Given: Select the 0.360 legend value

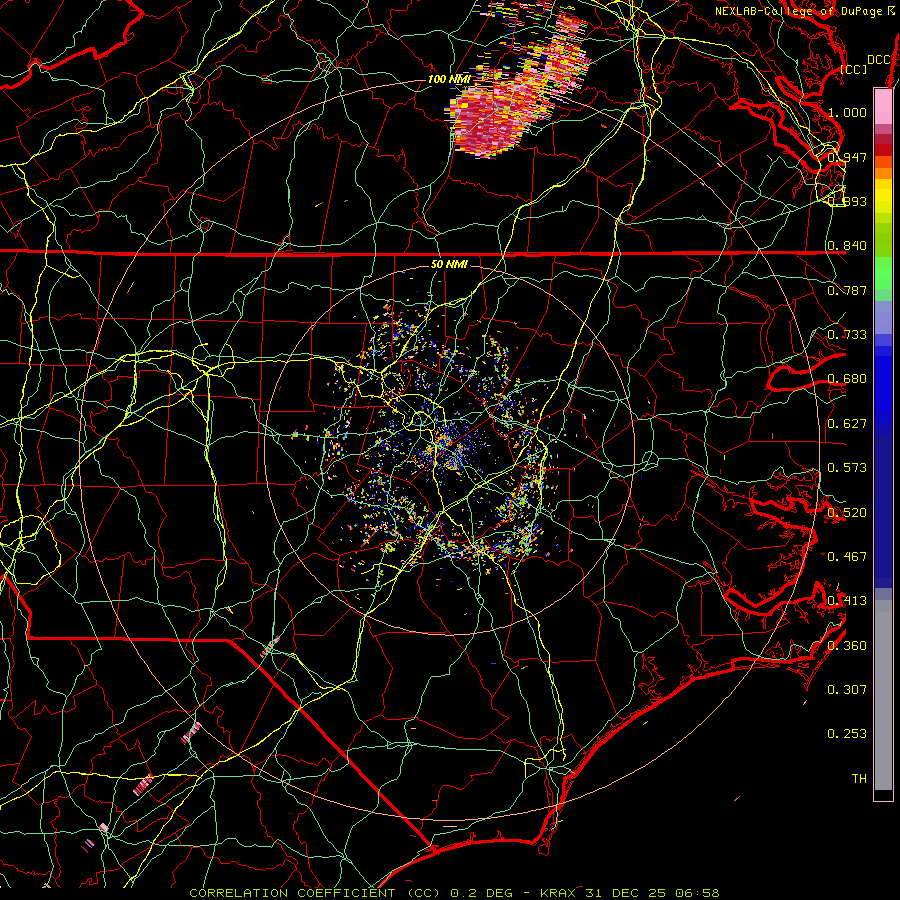Looking at the screenshot, I should point(847,646).
